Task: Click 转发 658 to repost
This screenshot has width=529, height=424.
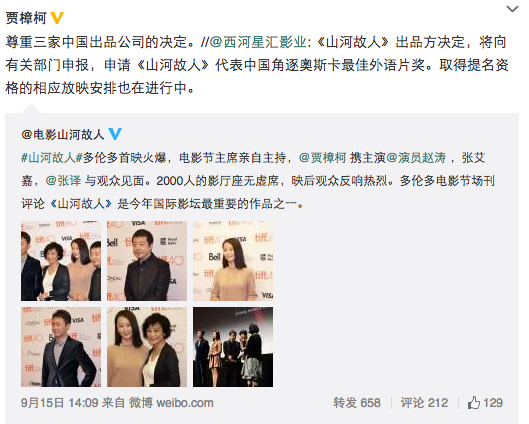Action: 357,403
